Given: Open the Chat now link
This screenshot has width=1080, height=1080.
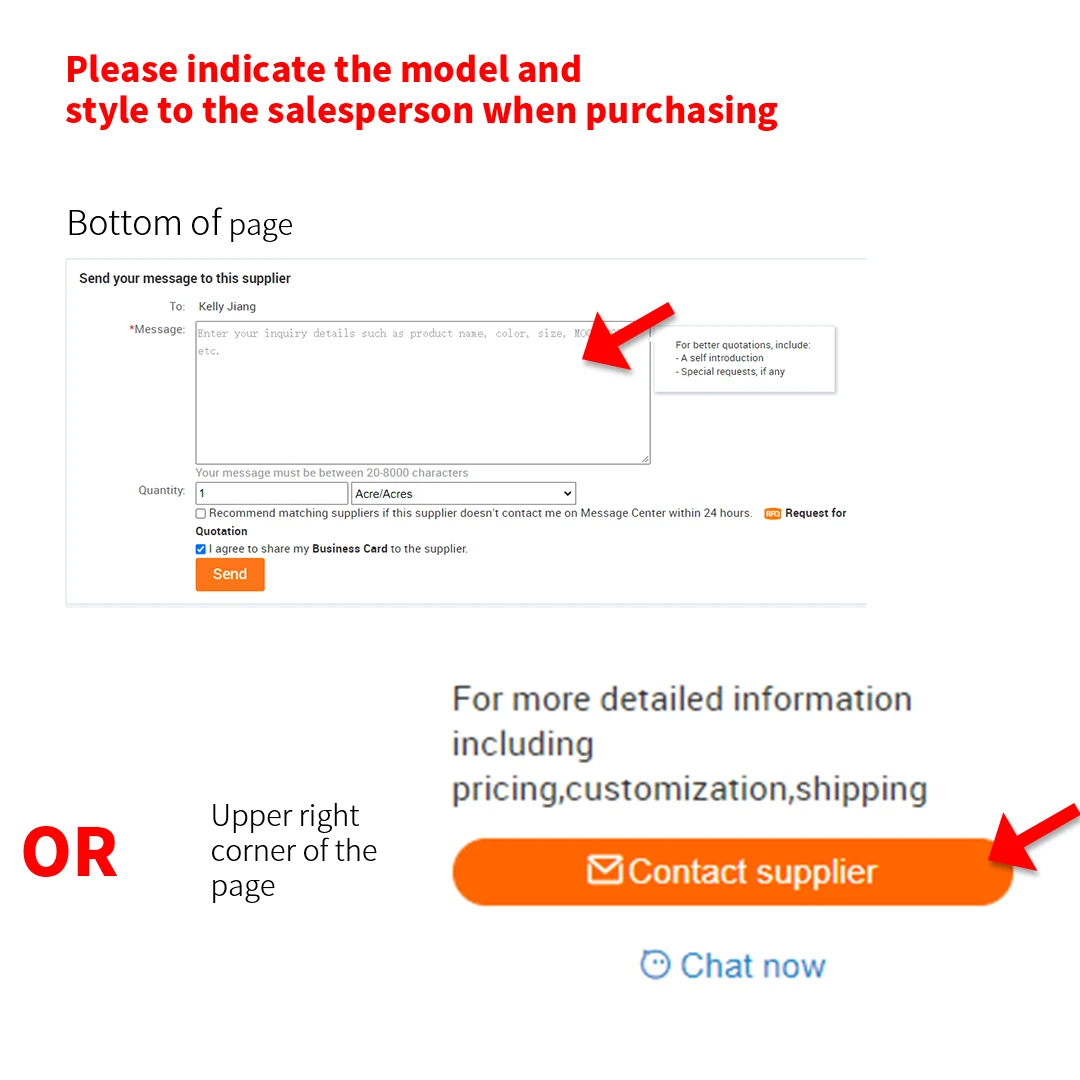Looking at the screenshot, I should 733,965.
